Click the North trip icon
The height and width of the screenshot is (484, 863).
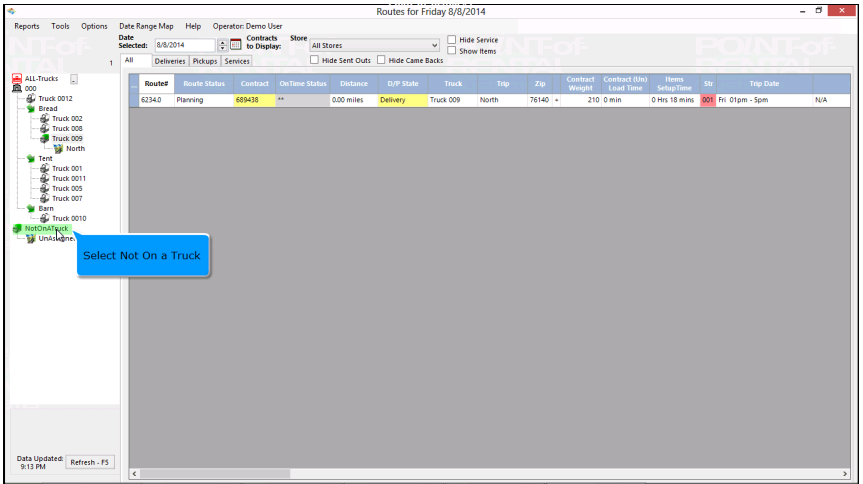[x=58, y=149]
